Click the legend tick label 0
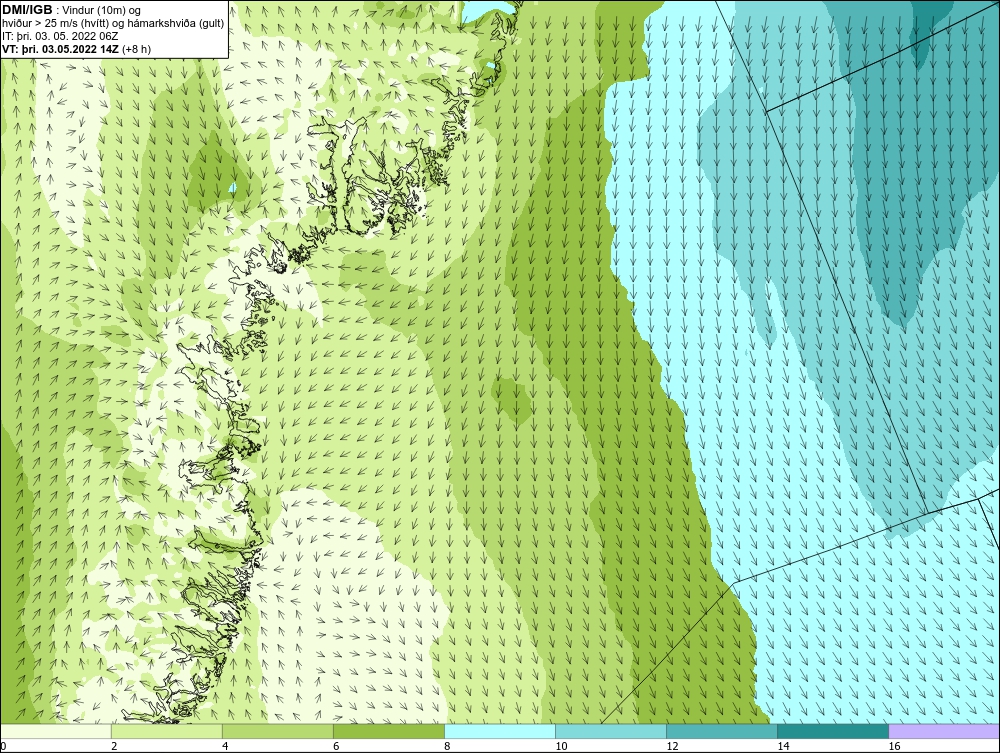The width and height of the screenshot is (1000, 753). click(3, 747)
